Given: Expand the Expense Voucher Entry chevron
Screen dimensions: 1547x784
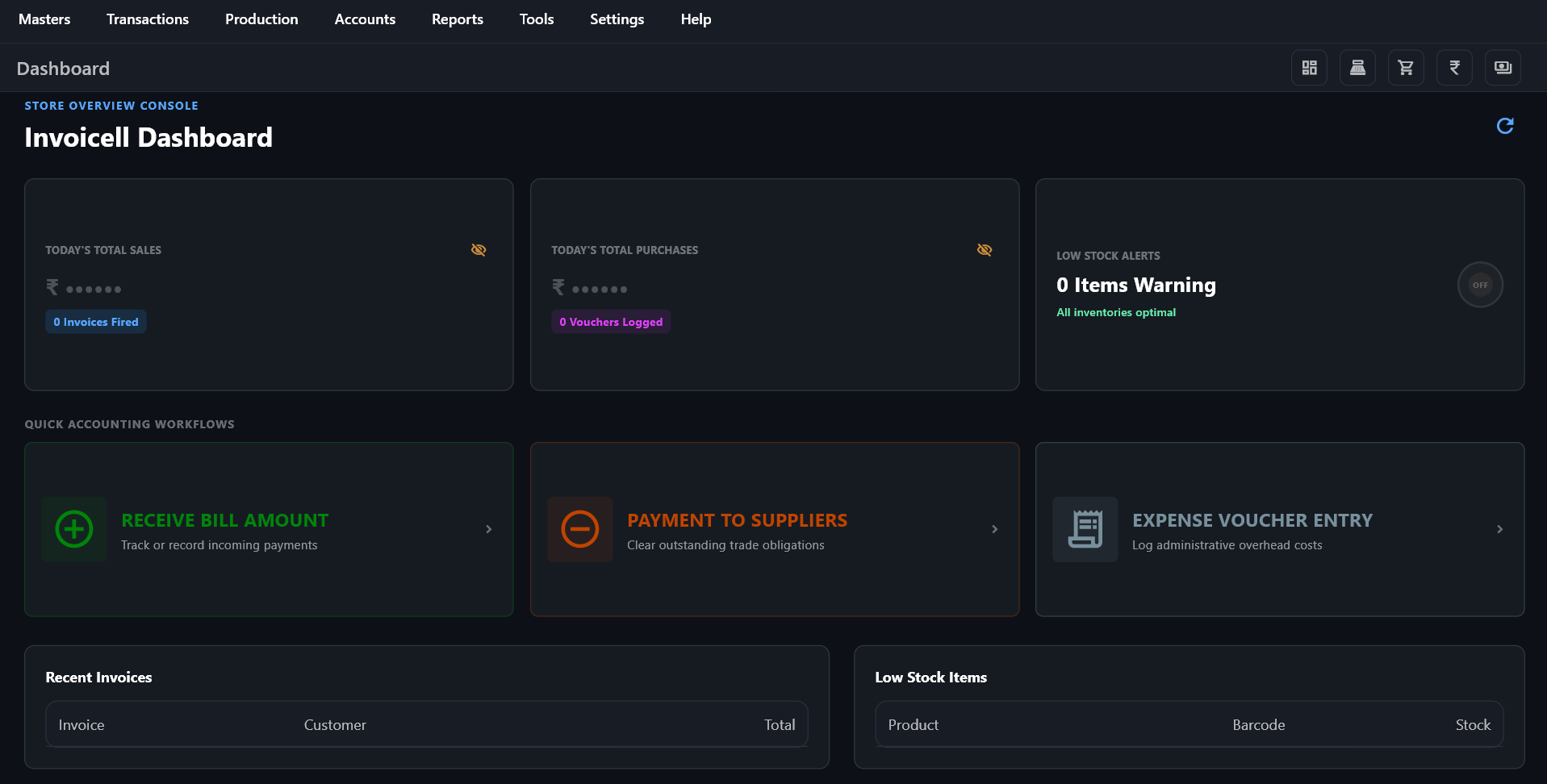Looking at the screenshot, I should (1500, 529).
